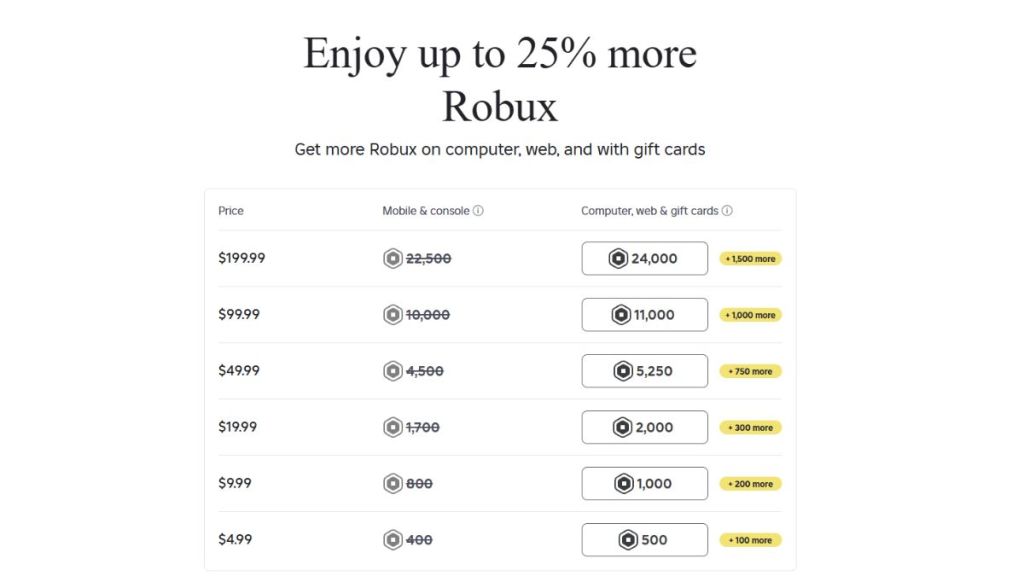
Task: Click the info icon beside Computer, web & gift cards
Action: [x=729, y=211]
